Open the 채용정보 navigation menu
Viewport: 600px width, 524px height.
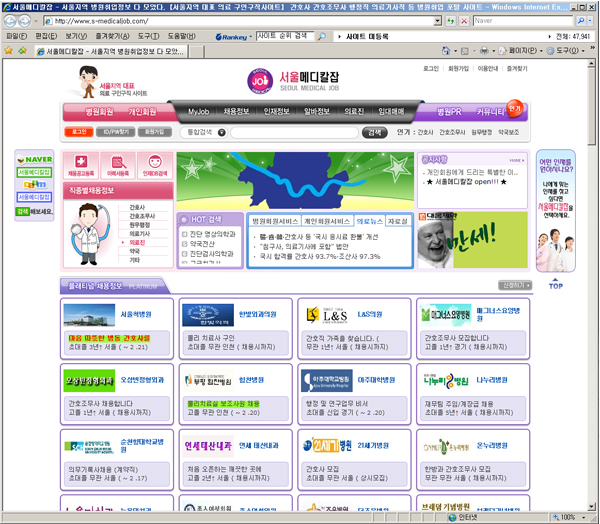pos(236,111)
